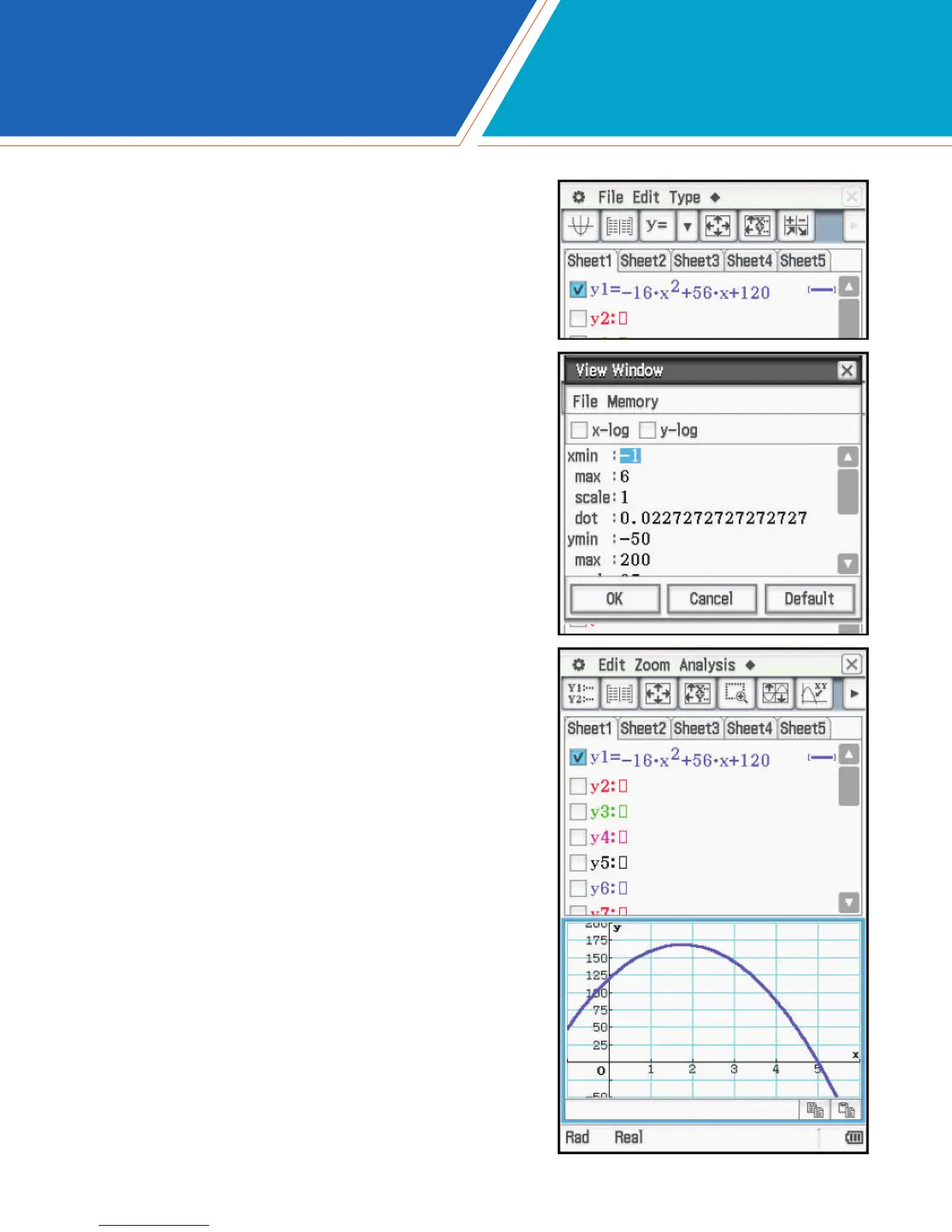The width and height of the screenshot is (952, 1232).
Task: Click the y1 equation in the Edit/Zoom/Analysis window
Action: click(x=680, y=758)
